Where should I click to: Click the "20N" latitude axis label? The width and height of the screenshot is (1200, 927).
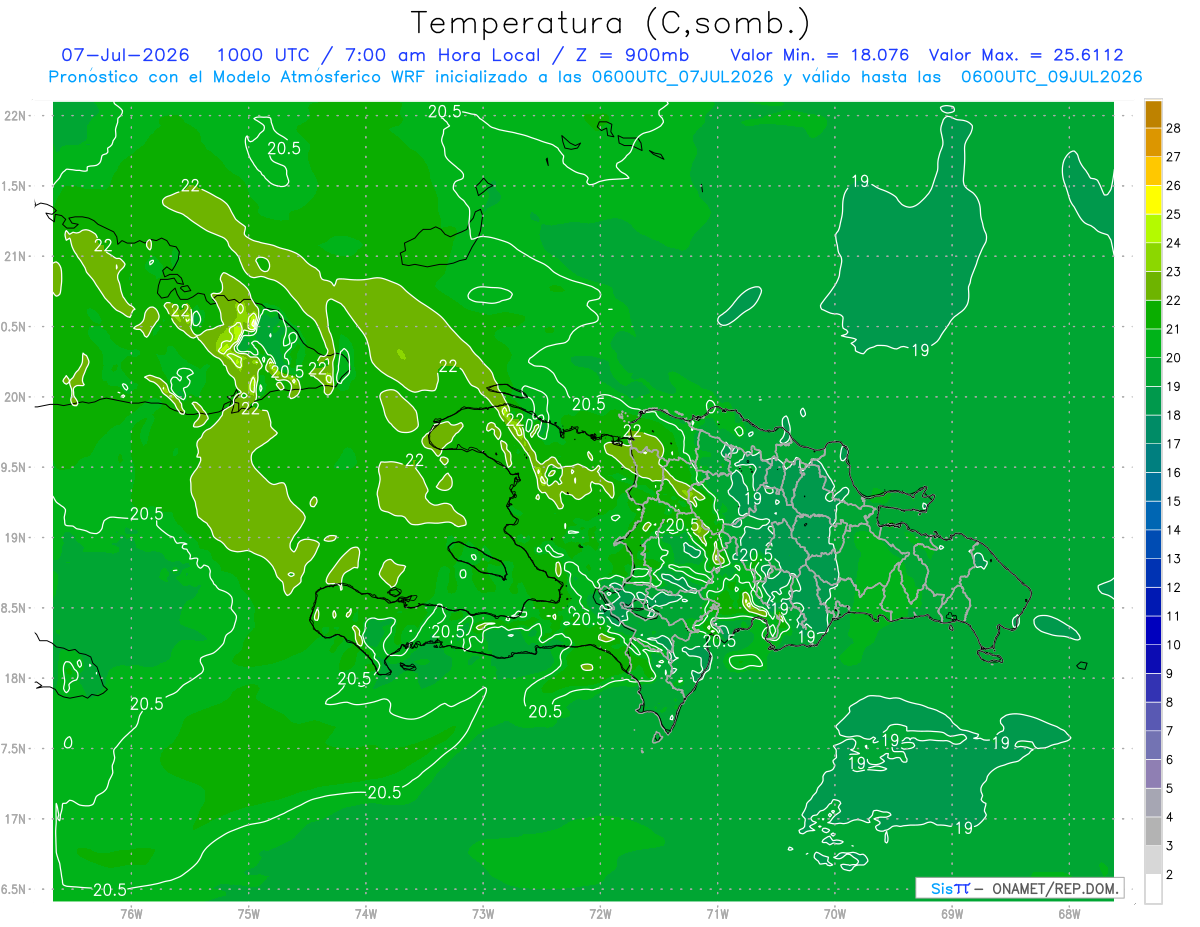coord(15,397)
